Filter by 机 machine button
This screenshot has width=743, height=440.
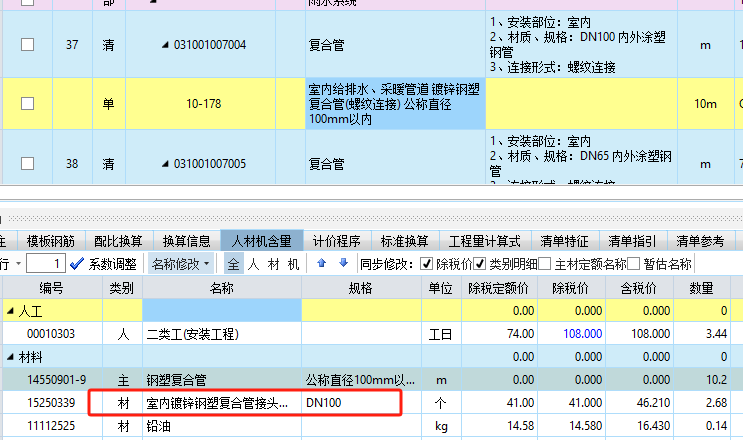(x=293, y=264)
